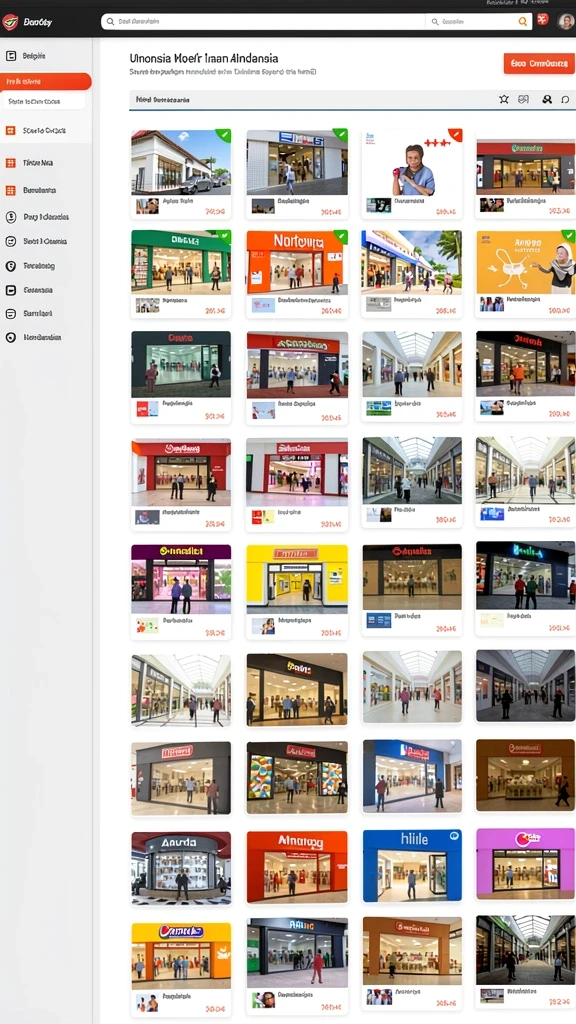Click the orange price under the woman photo card
Viewport: 576px width, 1024px height.
446,212
